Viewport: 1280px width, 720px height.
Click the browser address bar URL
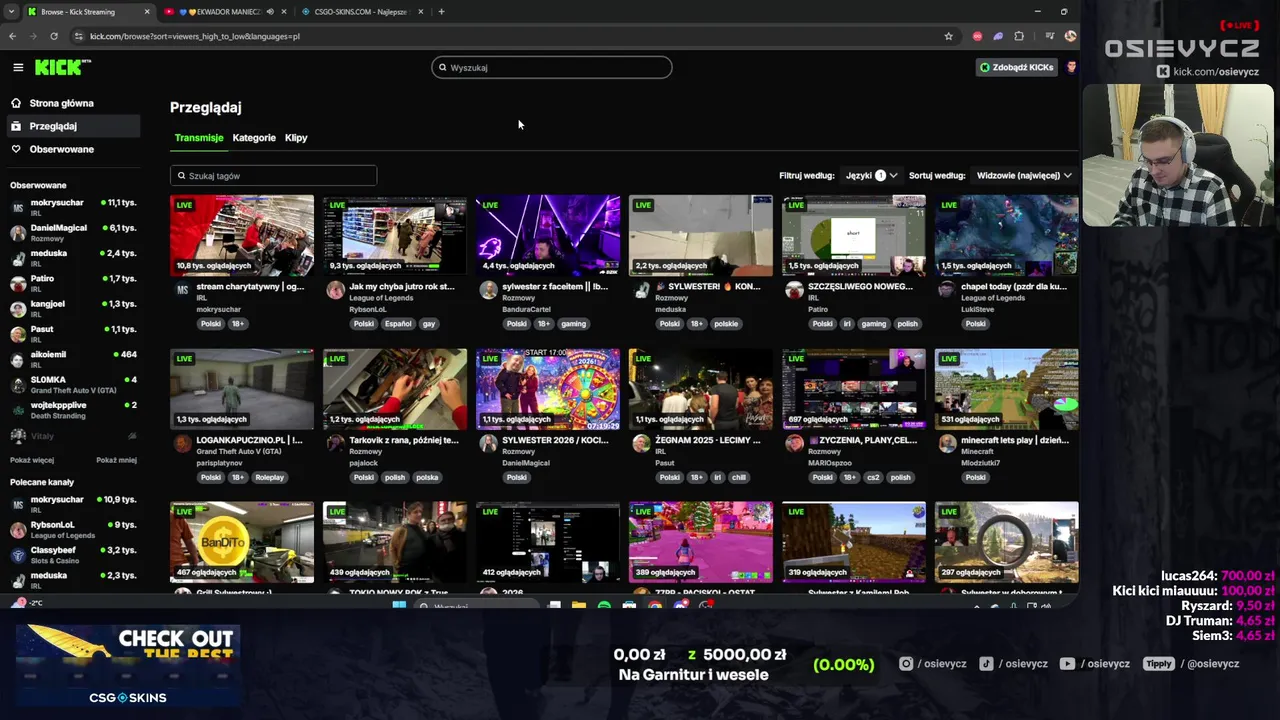click(195, 36)
